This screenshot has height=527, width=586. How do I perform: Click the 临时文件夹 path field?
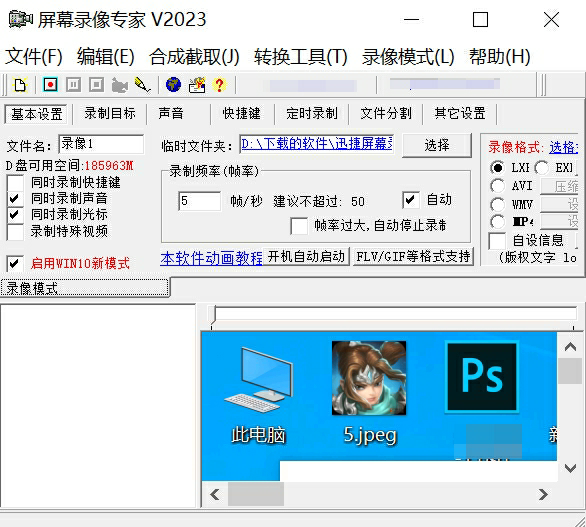click(x=316, y=144)
